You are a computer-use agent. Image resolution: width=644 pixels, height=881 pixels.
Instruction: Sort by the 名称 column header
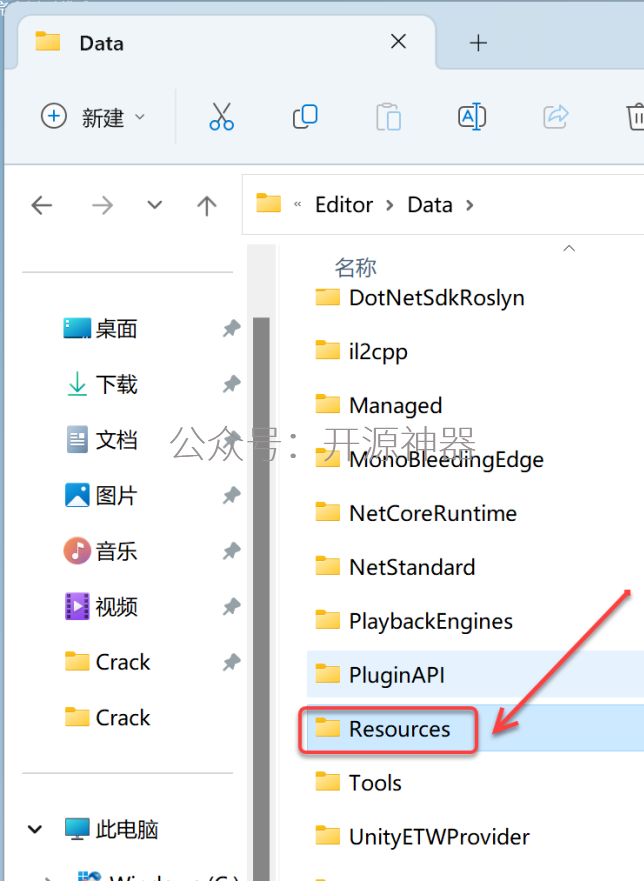tap(355, 267)
